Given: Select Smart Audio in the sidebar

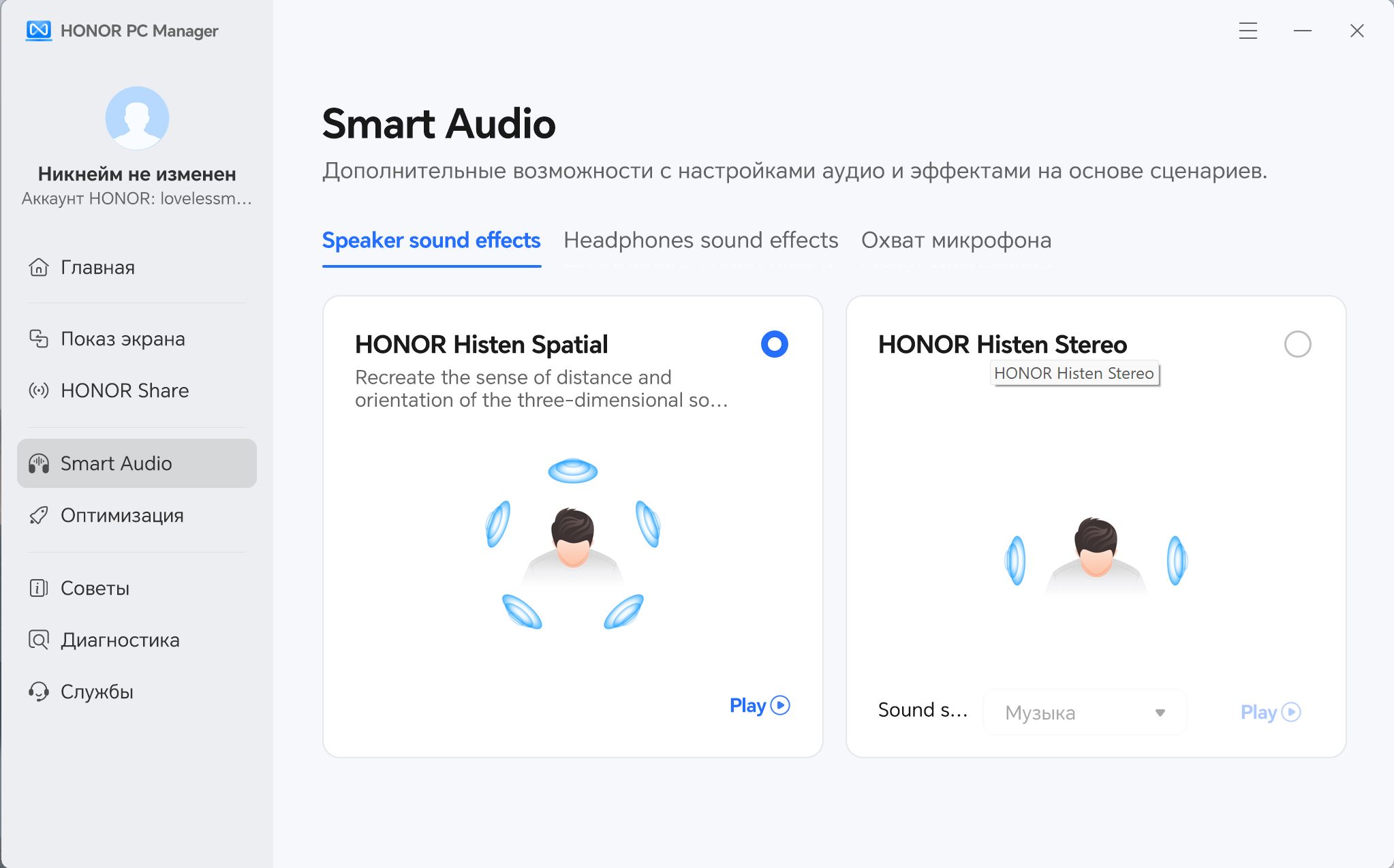Looking at the screenshot, I should click(x=137, y=463).
